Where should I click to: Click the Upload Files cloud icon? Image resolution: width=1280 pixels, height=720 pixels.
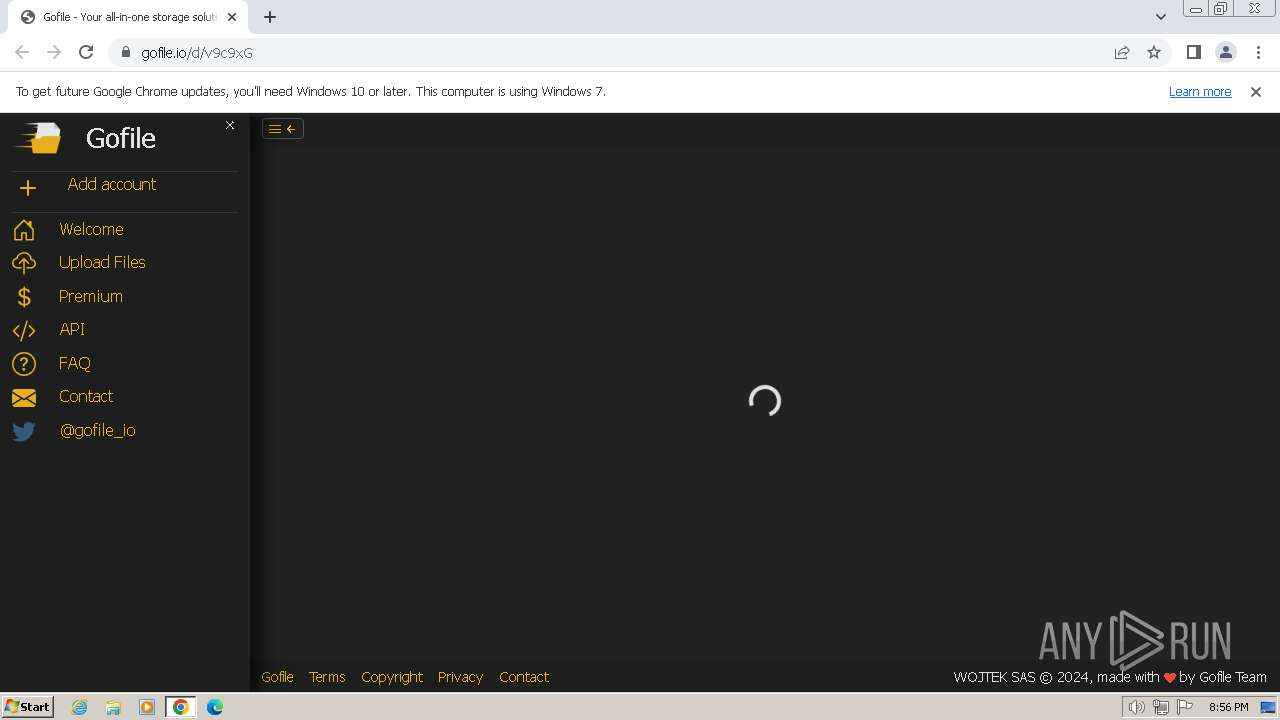tap(24, 263)
